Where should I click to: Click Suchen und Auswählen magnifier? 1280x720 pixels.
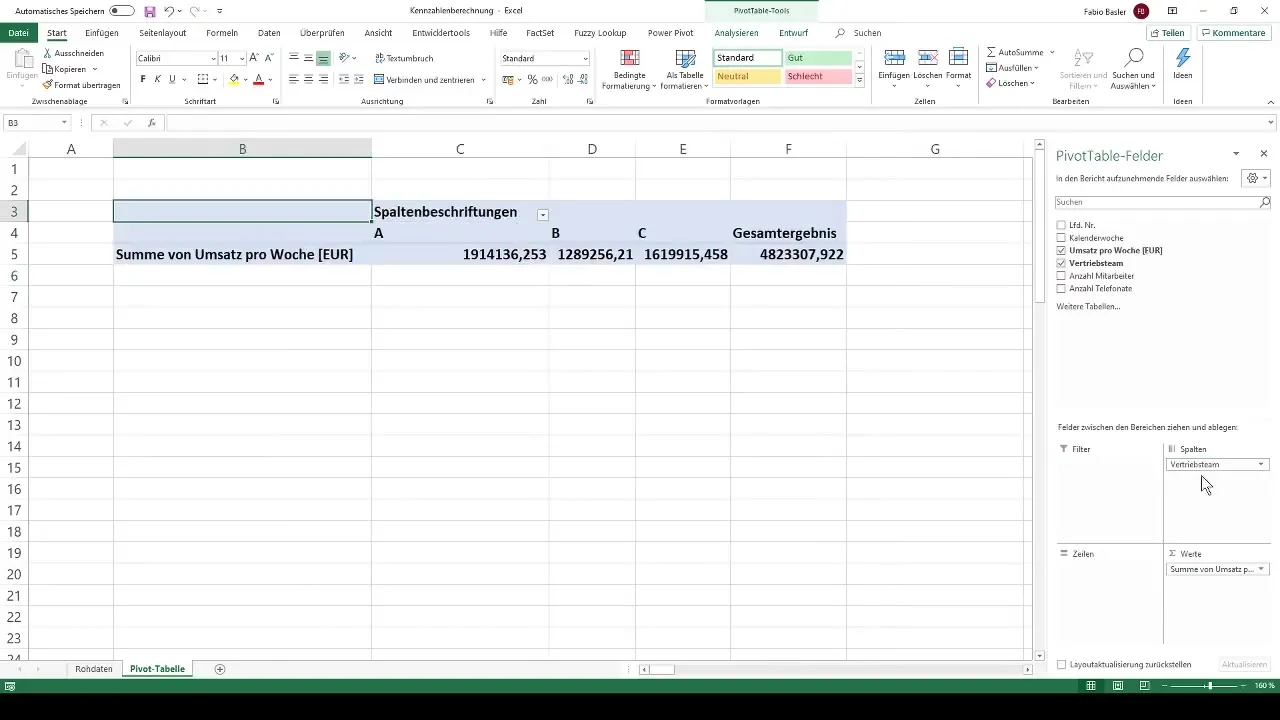[x=1134, y=57]
